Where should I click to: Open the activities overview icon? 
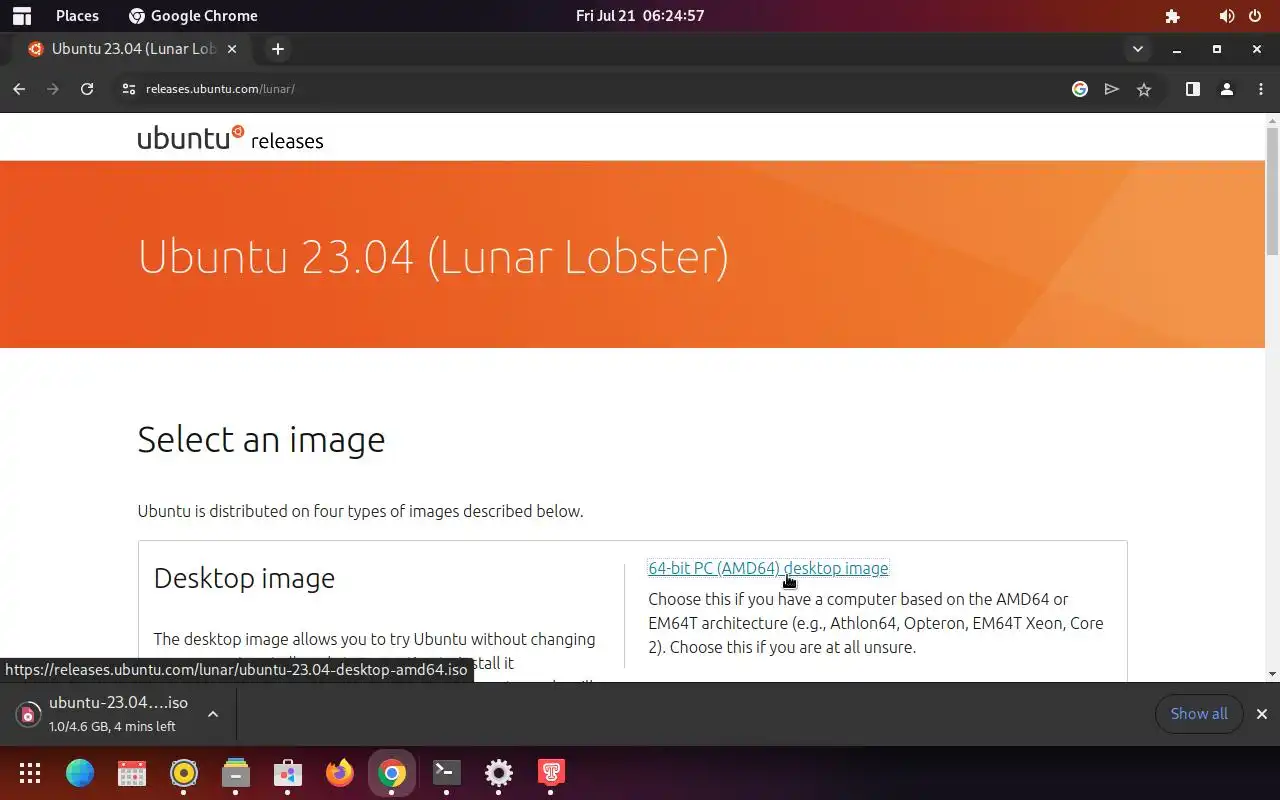[22, 16]
